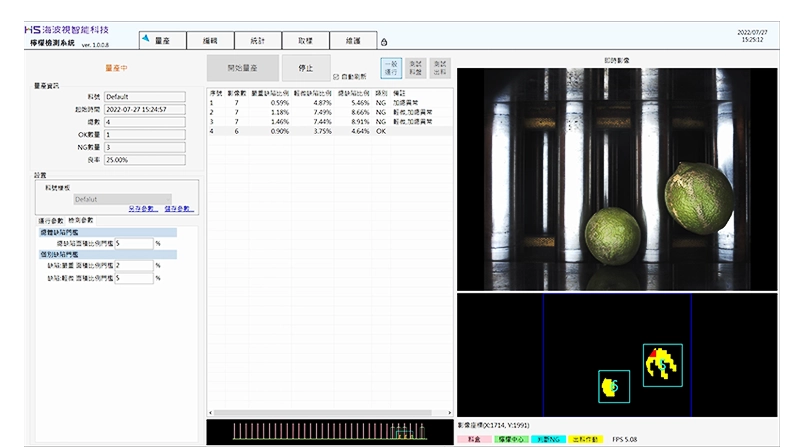The height and width of the screenshot is (447, 804).
Task: Click the green 檸檬中心 status indicator
Action: coord(513,438)
